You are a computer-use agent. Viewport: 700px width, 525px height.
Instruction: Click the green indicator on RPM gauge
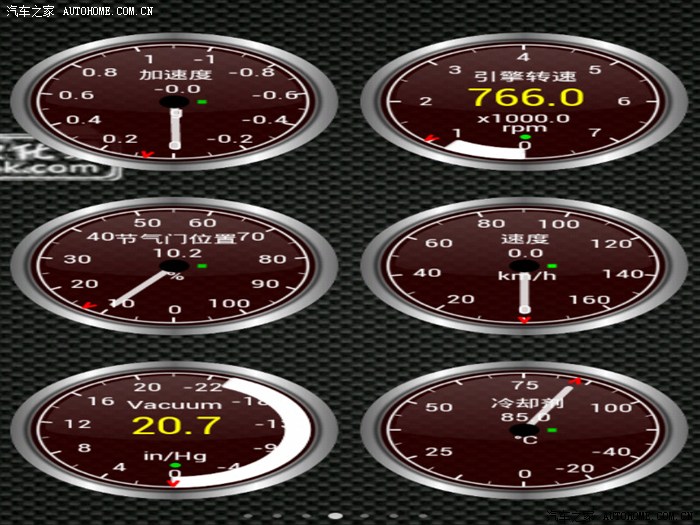pyautogui.click(x=525, y=136)
